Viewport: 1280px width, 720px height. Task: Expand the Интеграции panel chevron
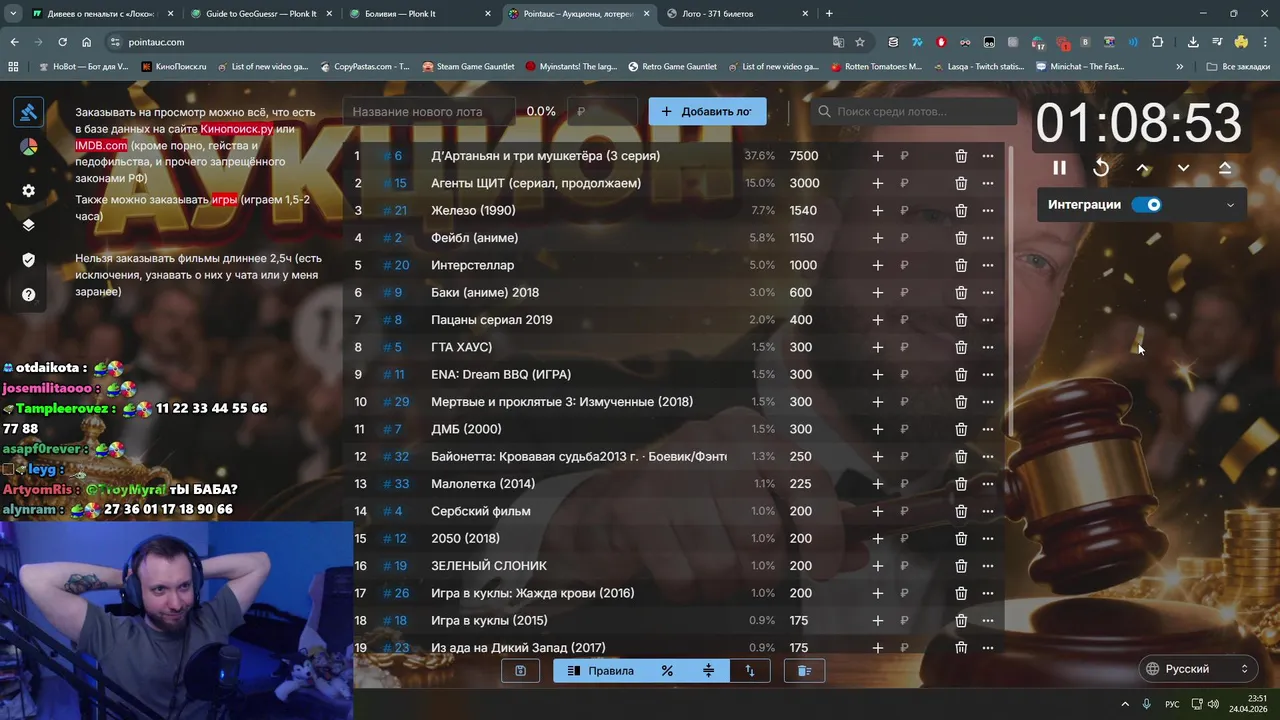pyautogui.click(x=1230, y=205)
